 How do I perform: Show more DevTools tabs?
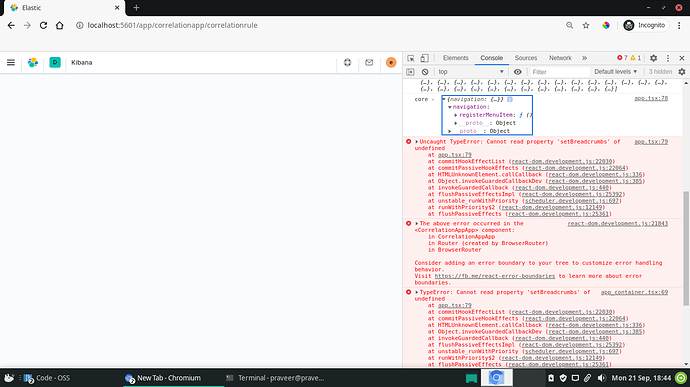[584, 58]
